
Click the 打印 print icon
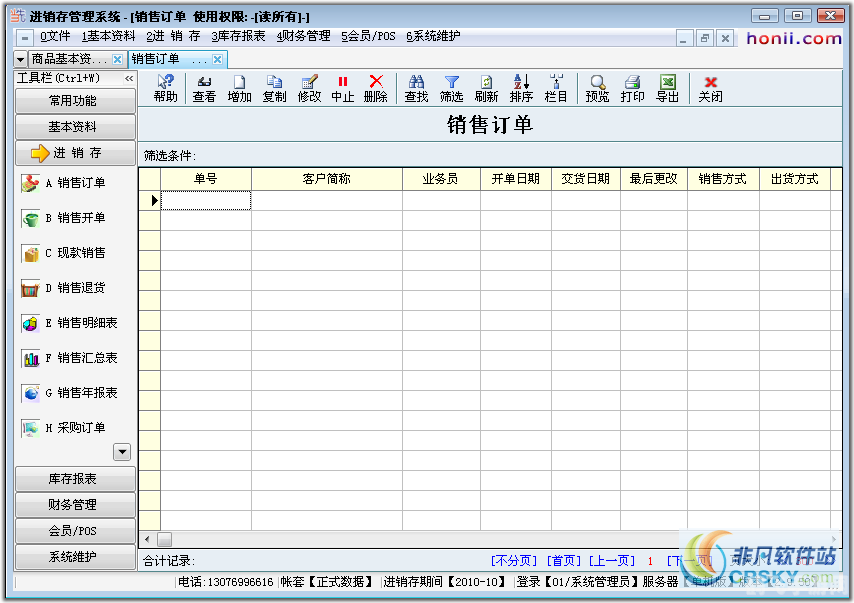pyautogui.click(x=632, y=86)
